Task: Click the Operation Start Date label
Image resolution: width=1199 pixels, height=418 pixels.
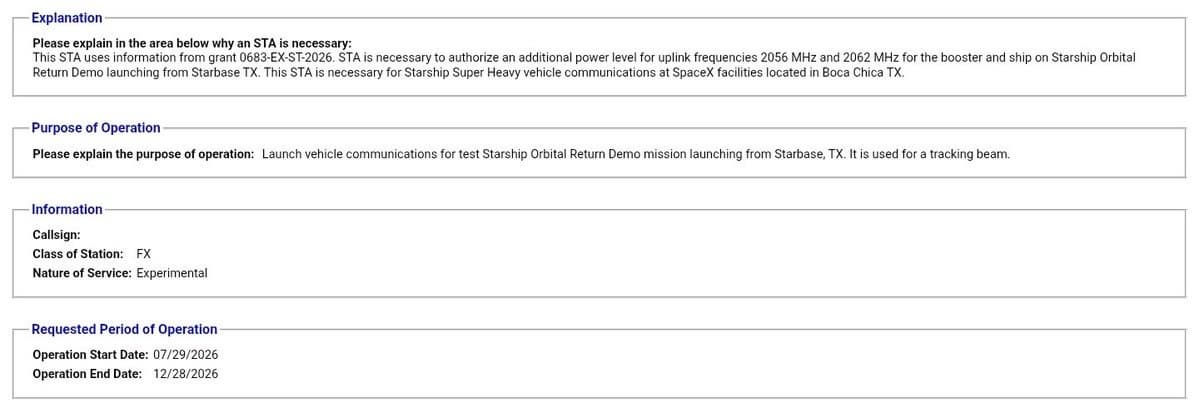Action: (x=90, y=355)
